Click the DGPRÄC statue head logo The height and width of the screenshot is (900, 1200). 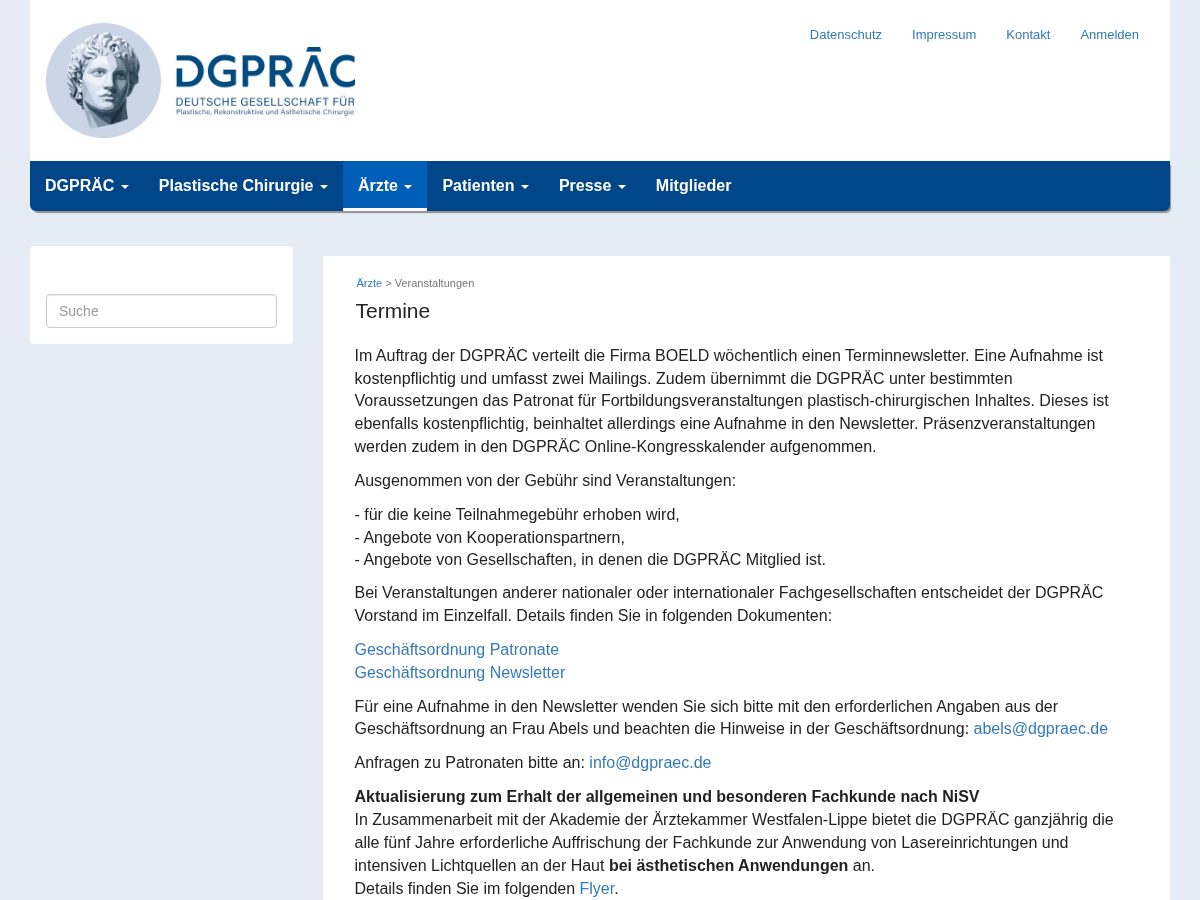coord(103,80)
